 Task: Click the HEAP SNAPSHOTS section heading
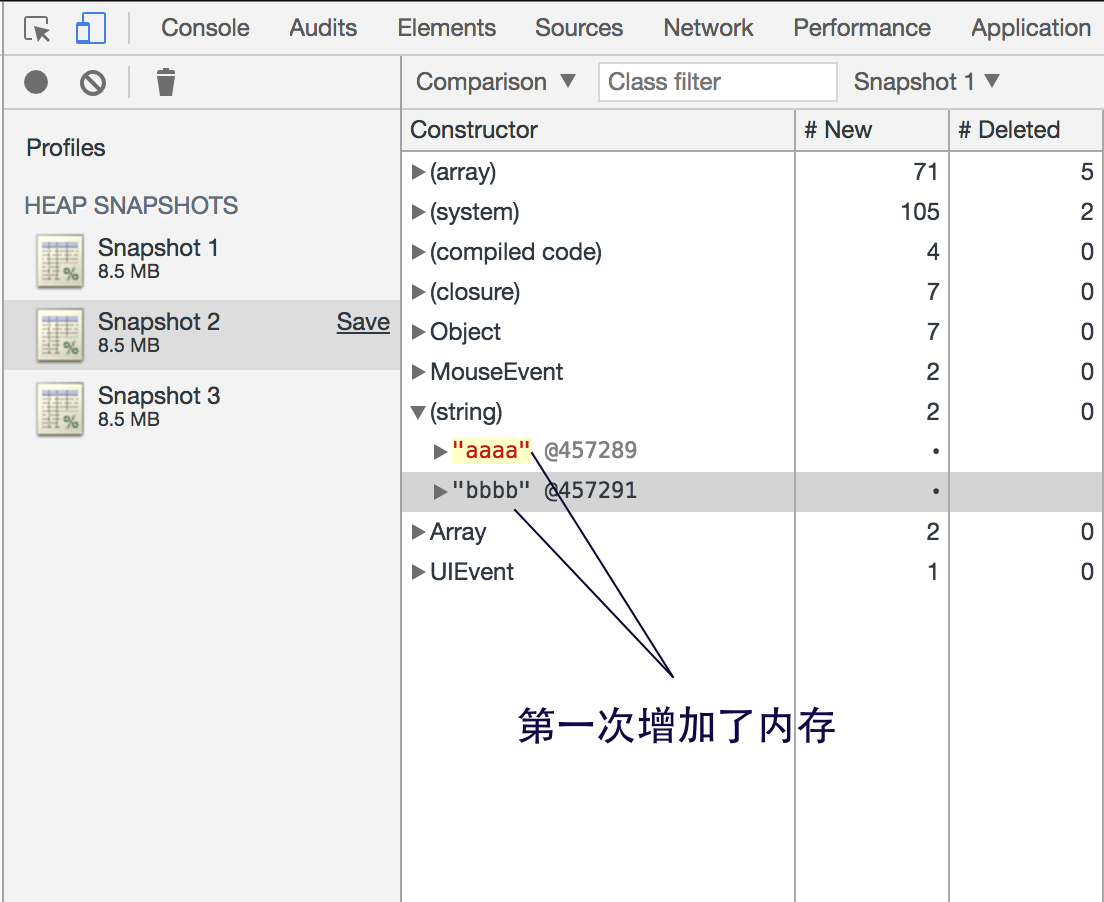[131, 206]
